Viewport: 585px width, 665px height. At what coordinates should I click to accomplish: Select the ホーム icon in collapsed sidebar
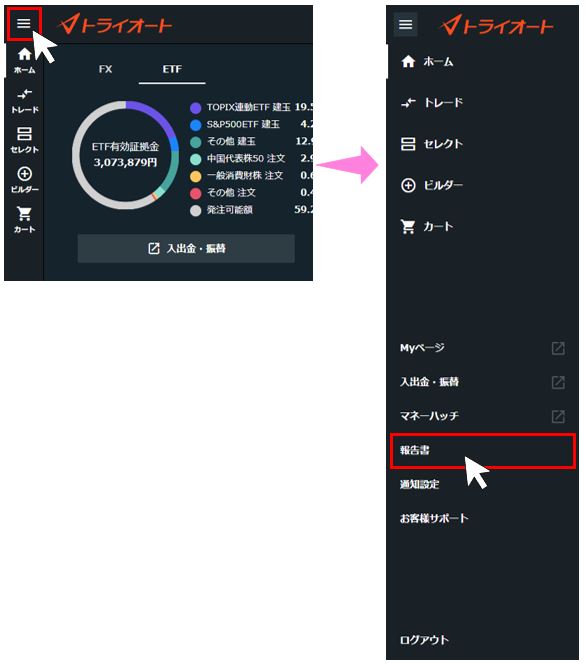pos(24,60)
